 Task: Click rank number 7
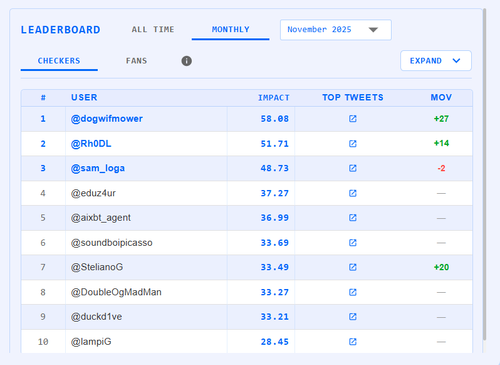coord(43,267)
